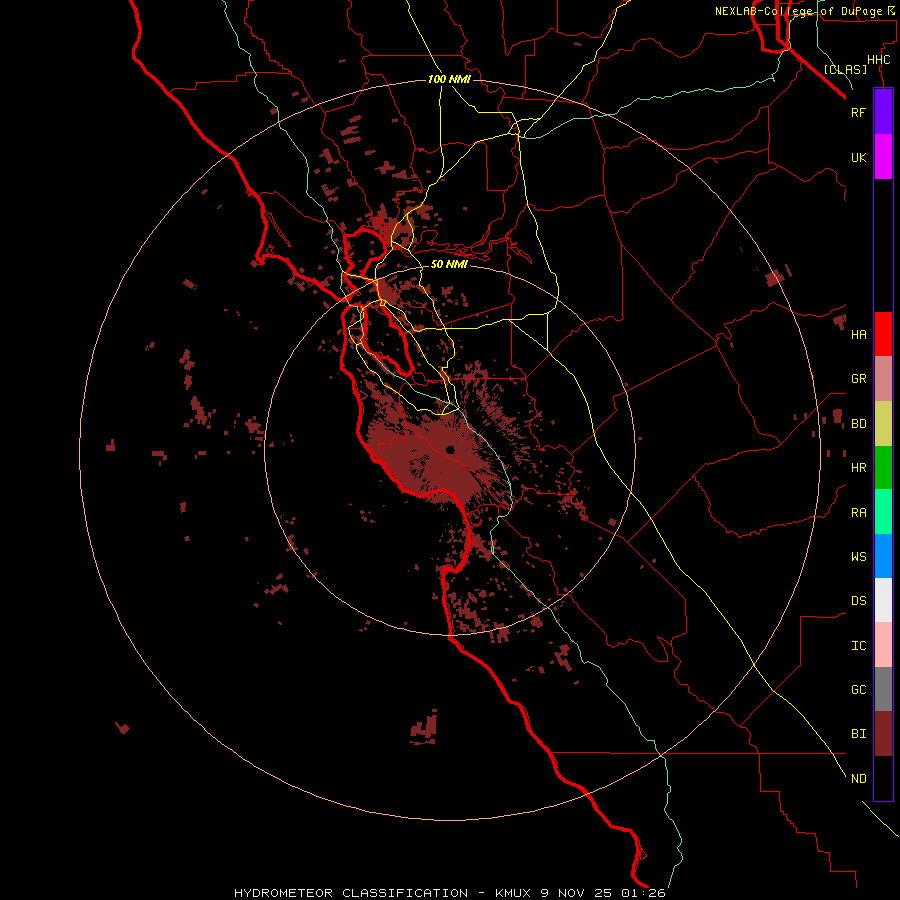The width and height of the screenshot is (900, 900).
Task: Click the 'NEXLAB-College of DuPage' credit text
Action: (x=799, y=11)
